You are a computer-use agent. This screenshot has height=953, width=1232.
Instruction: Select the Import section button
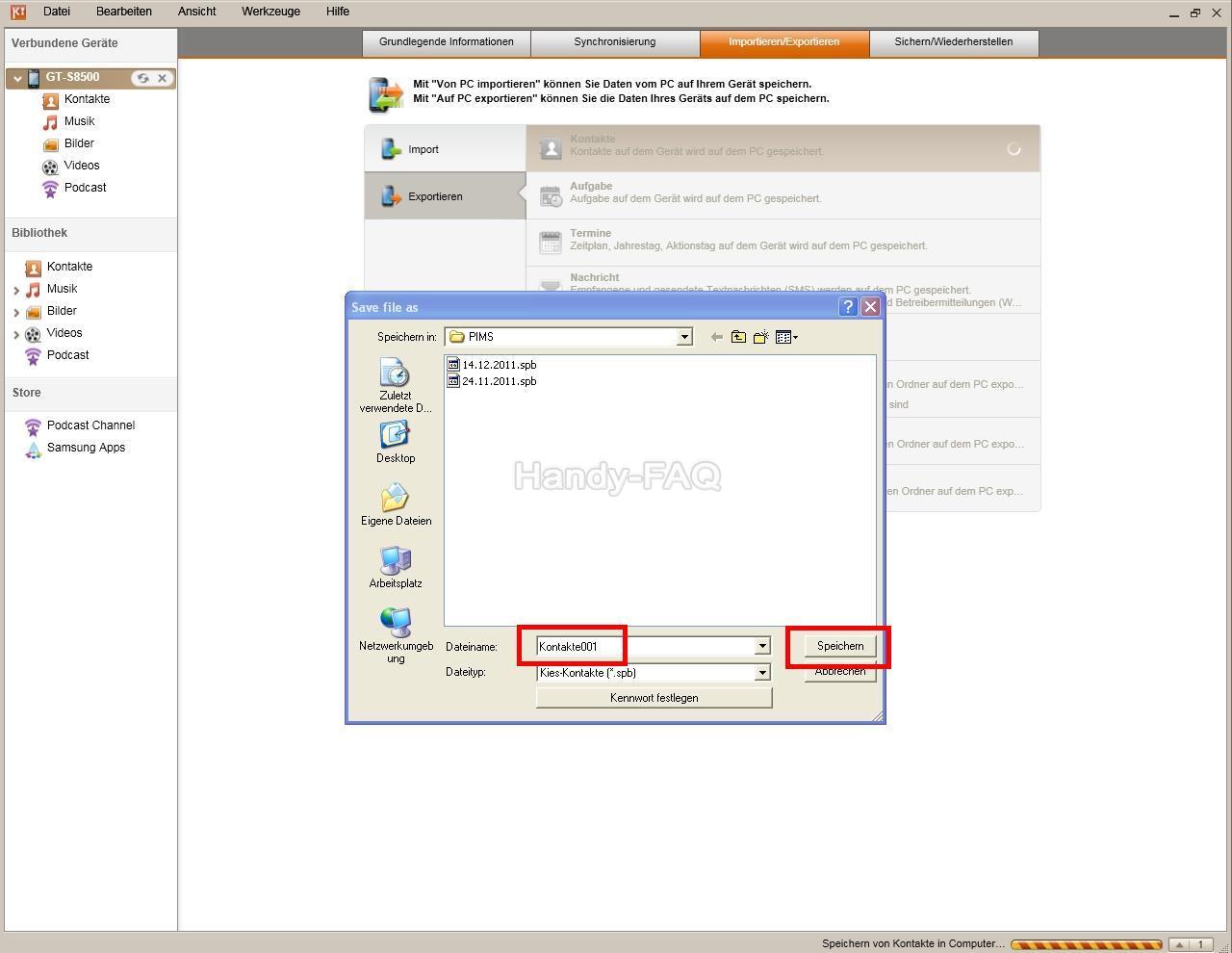445,149
